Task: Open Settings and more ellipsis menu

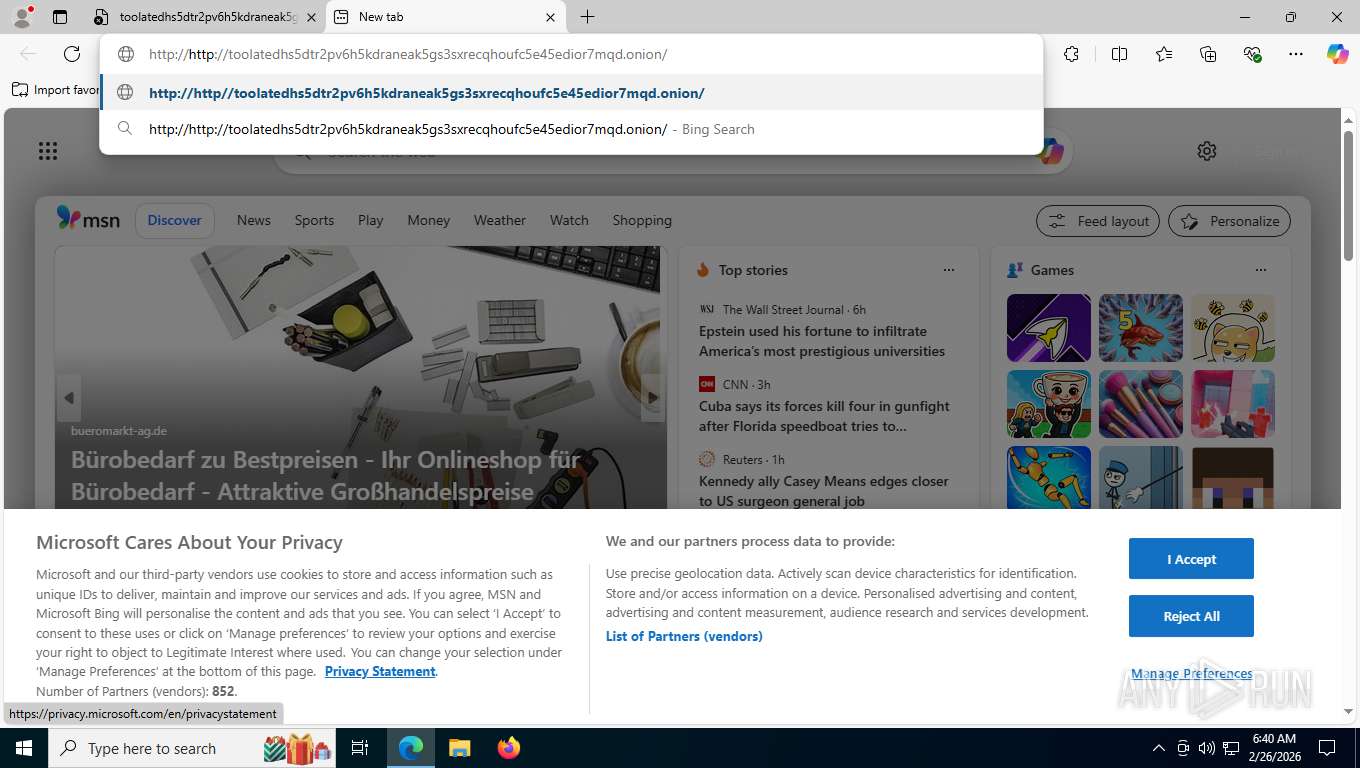Action: (1297, 54)
